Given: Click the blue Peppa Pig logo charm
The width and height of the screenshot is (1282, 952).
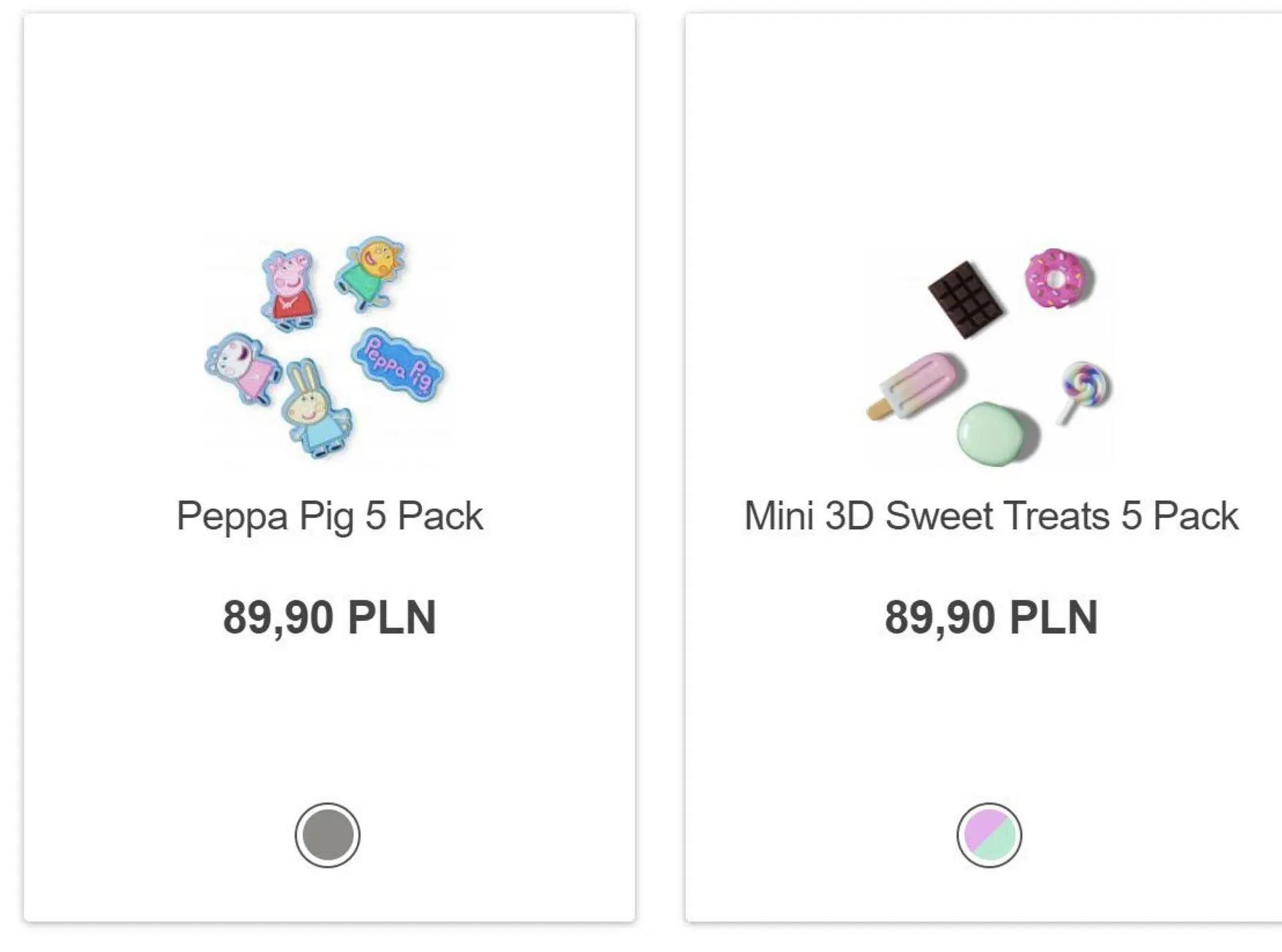Looking at the screenshot, I should pos(398,365).
